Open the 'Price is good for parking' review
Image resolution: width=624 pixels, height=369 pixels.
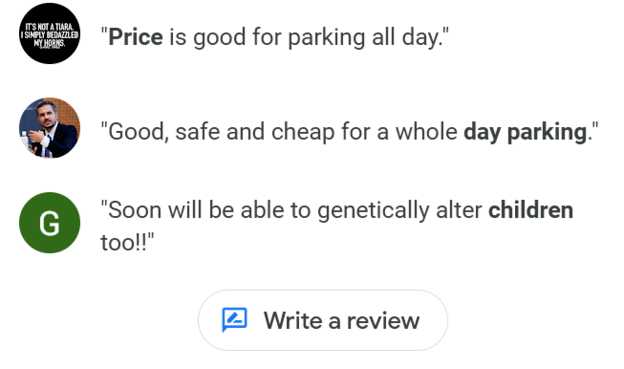[275, 37]
